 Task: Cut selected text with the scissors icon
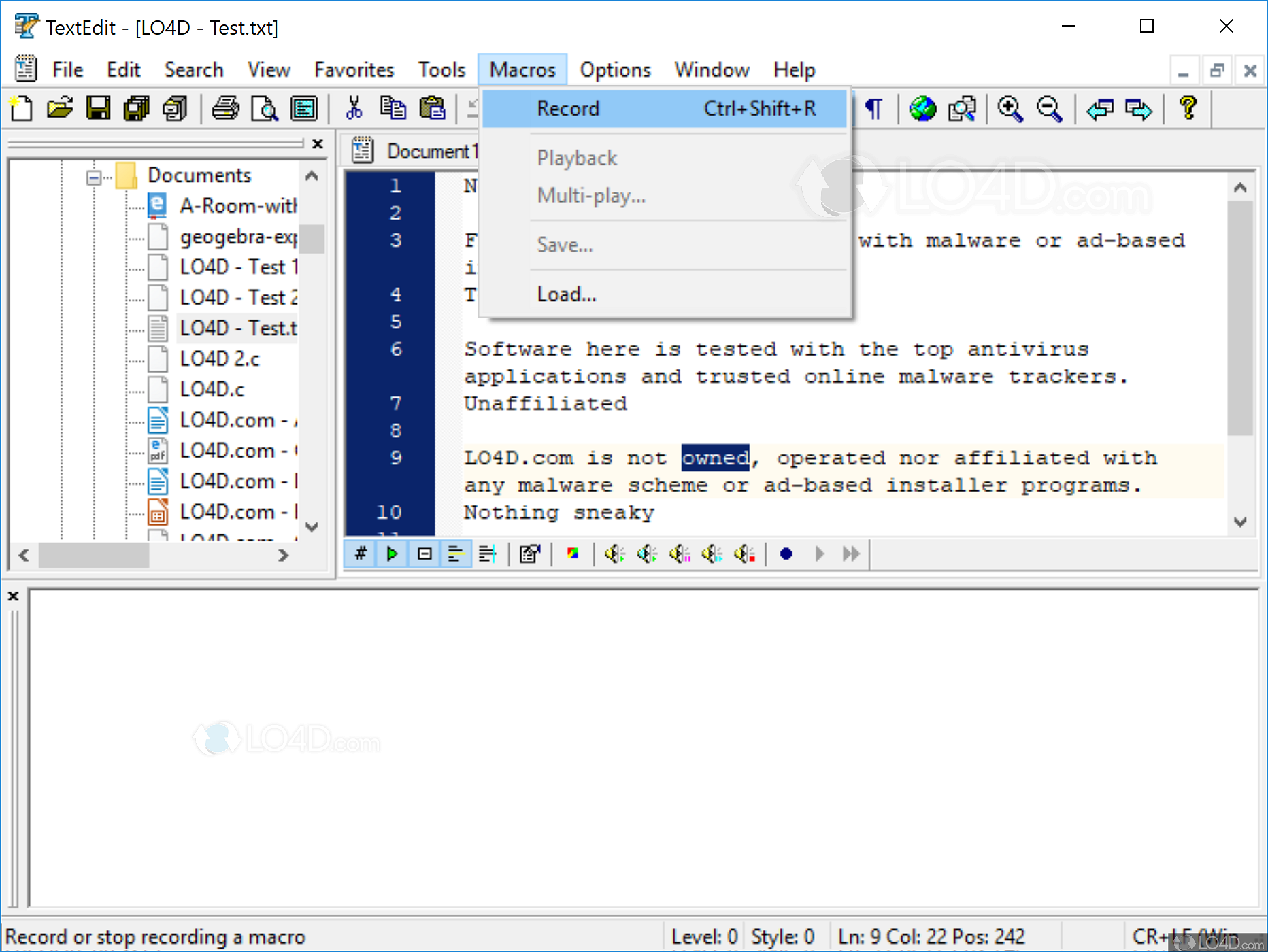point(354,109)
